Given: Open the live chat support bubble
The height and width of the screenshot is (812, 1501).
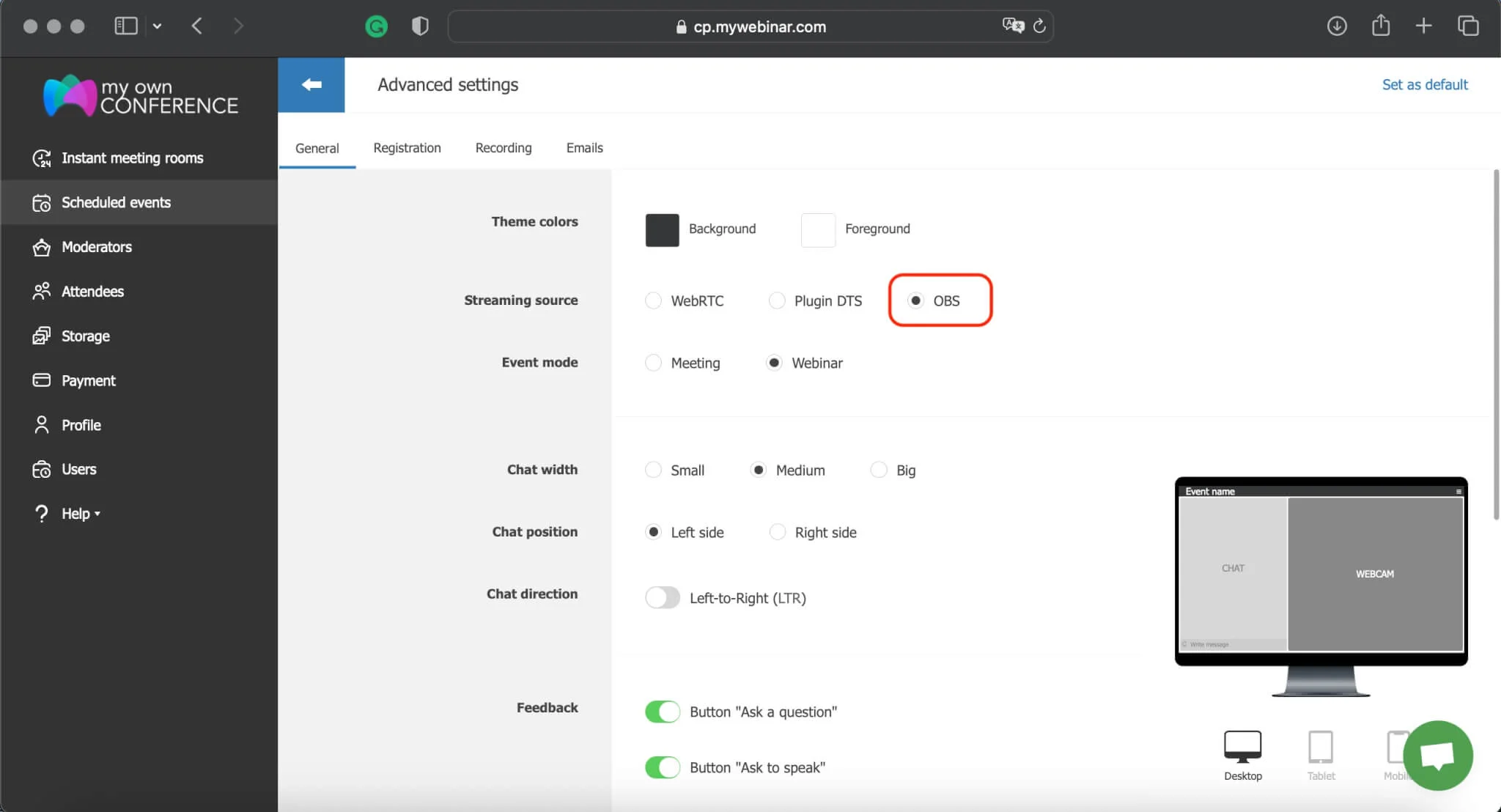Looking at the screenshot, I should 1437,756.
